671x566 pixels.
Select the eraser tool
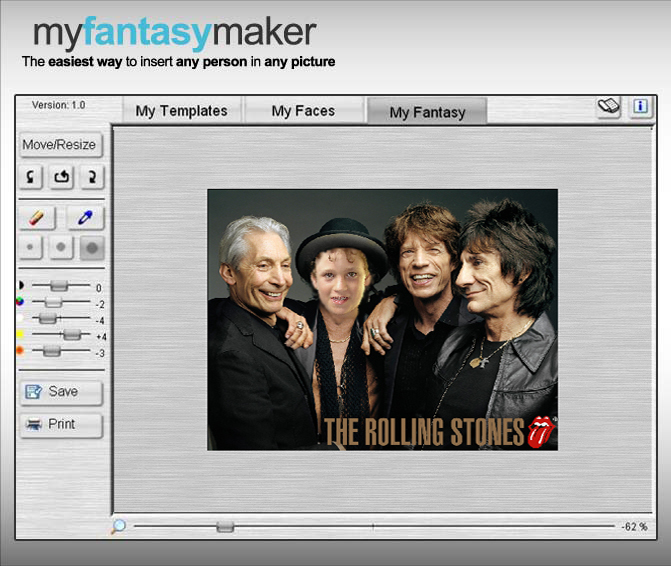[37, 218]
